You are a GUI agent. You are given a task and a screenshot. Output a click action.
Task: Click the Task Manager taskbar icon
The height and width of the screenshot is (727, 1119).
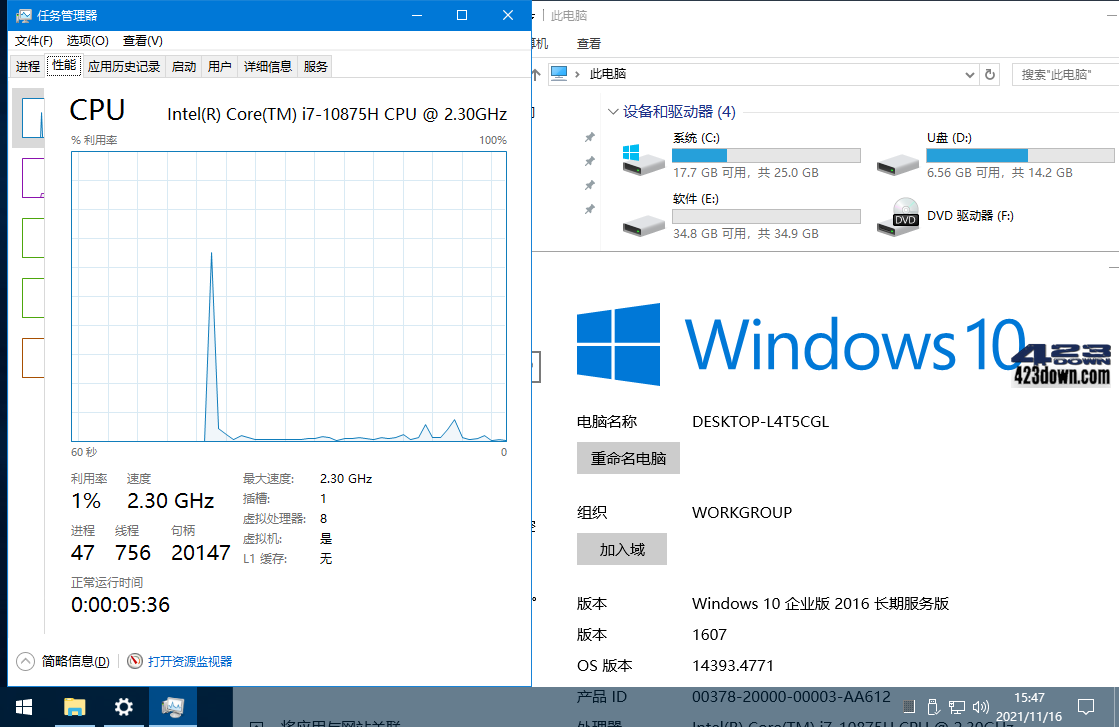pyautogui.click(x=173, y=707)
